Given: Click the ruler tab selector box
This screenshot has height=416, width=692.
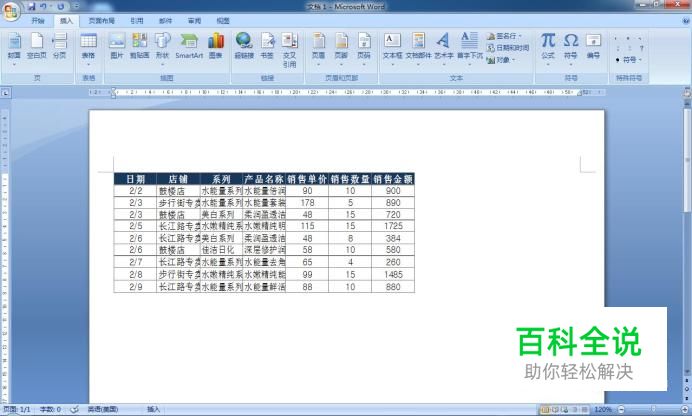Looking at the screenshot, I should point(5,93).
